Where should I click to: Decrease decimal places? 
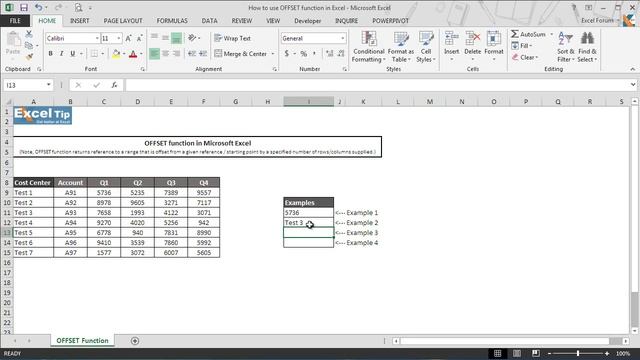pos(341,53)
